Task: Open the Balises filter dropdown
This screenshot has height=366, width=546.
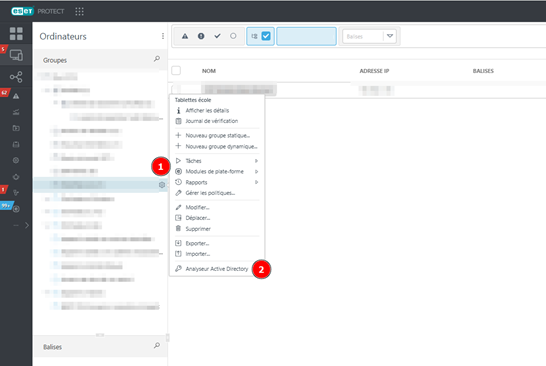Action: (390, 36)
